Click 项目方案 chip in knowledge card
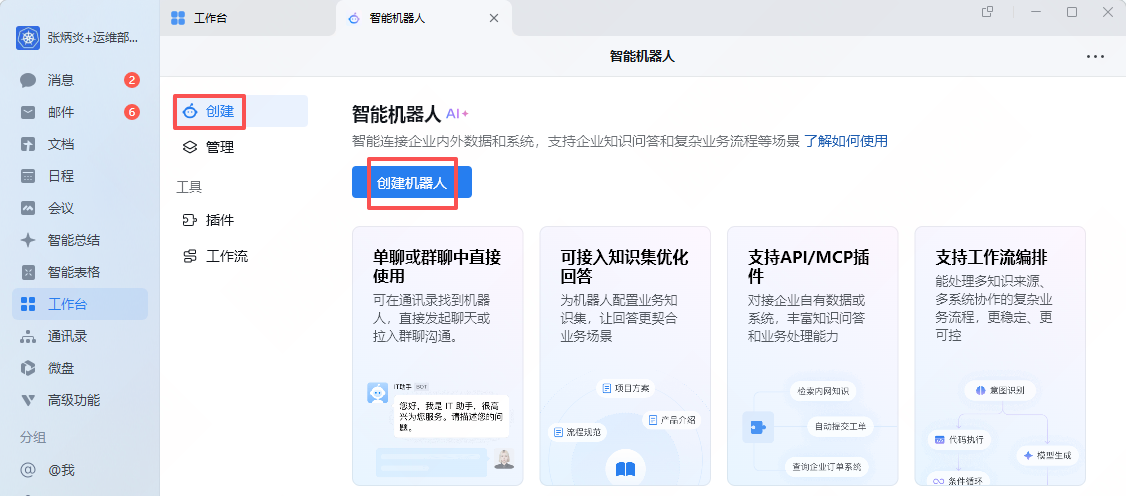The width and height of the screenshot is (1126, 496). coord(625,388)
